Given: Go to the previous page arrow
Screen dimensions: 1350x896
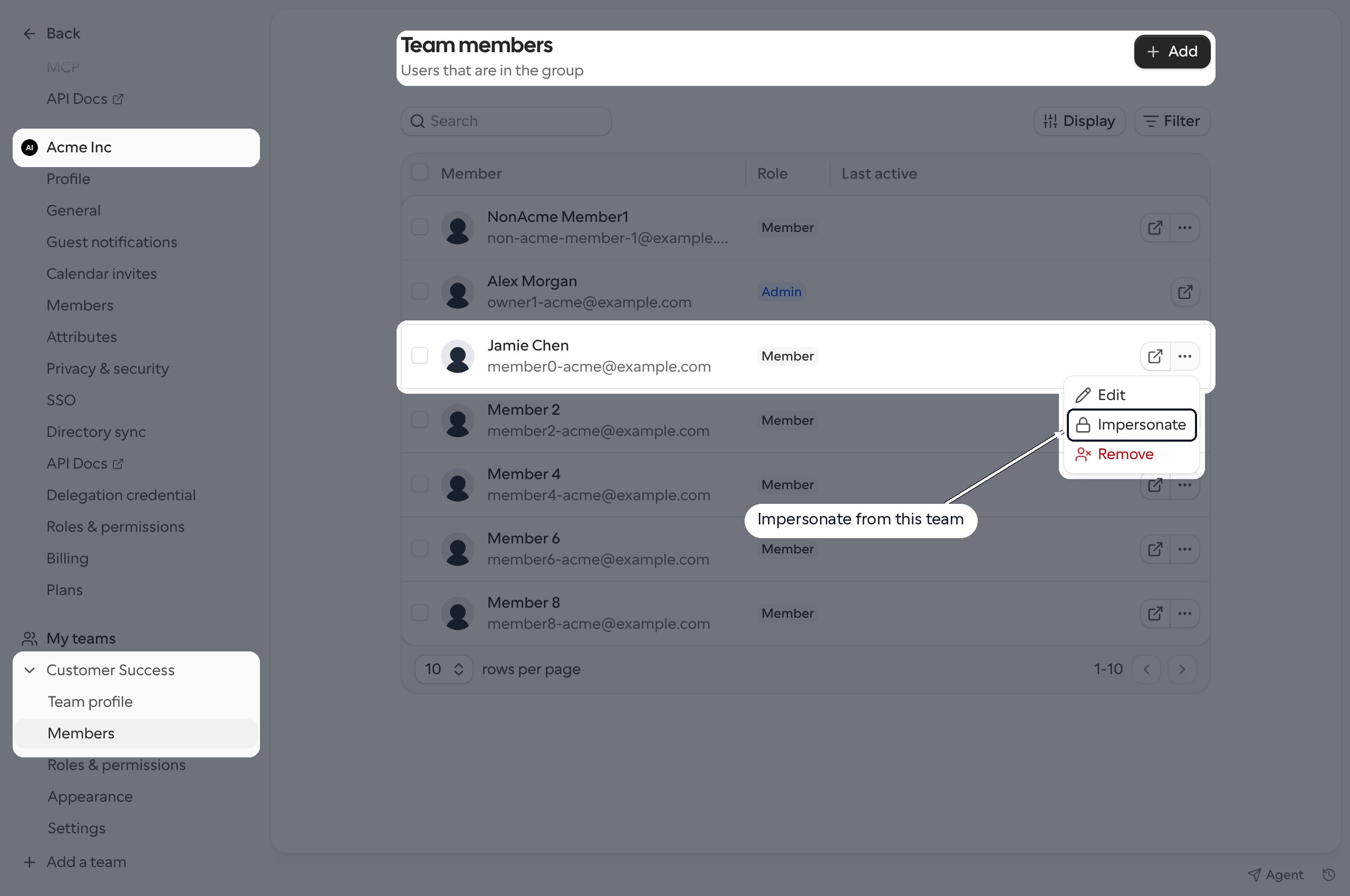Looking at the screenshot, I should [x=1146, y=669].
